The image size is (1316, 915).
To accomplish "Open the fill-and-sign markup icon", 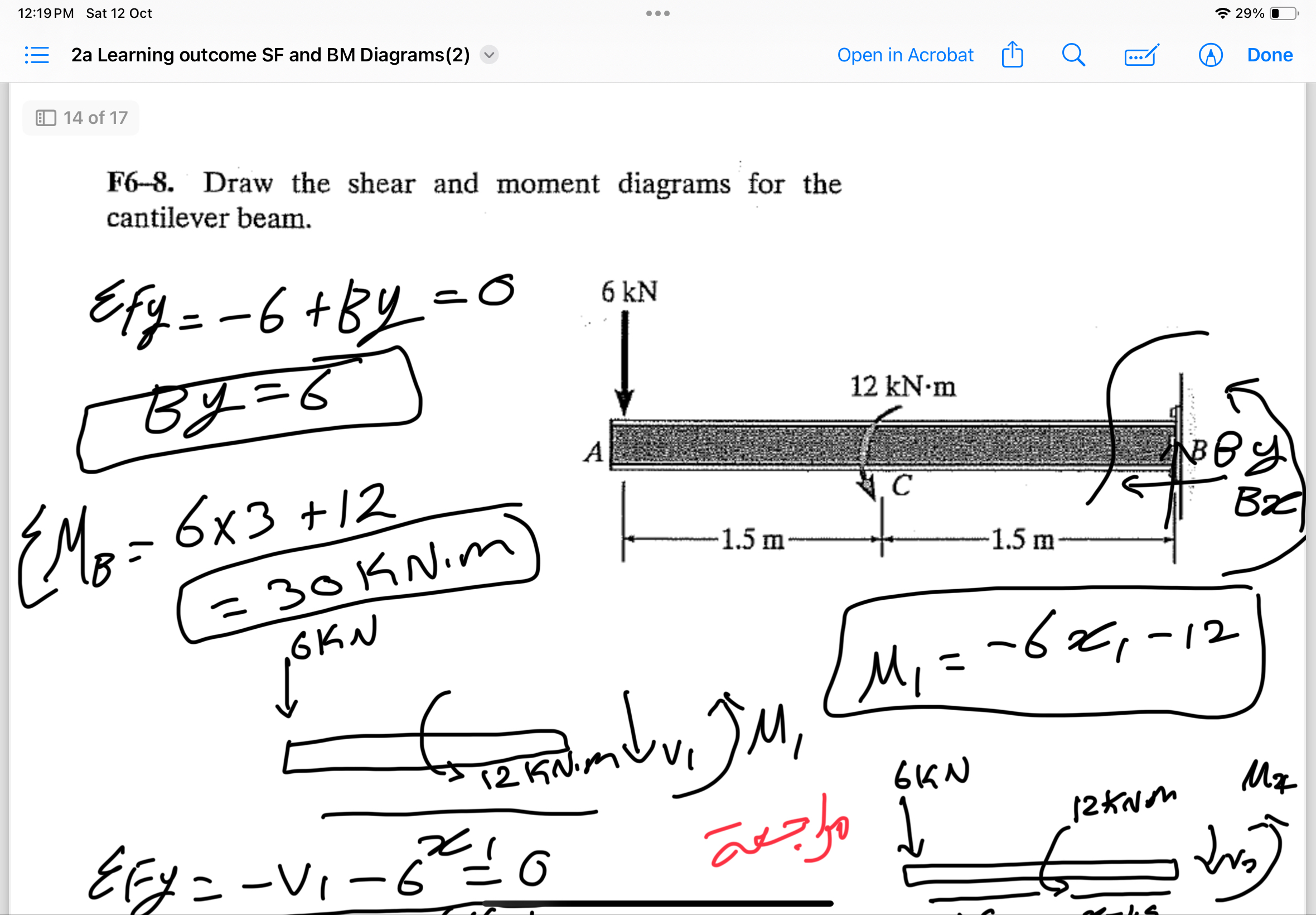I will coord(1141,55).
